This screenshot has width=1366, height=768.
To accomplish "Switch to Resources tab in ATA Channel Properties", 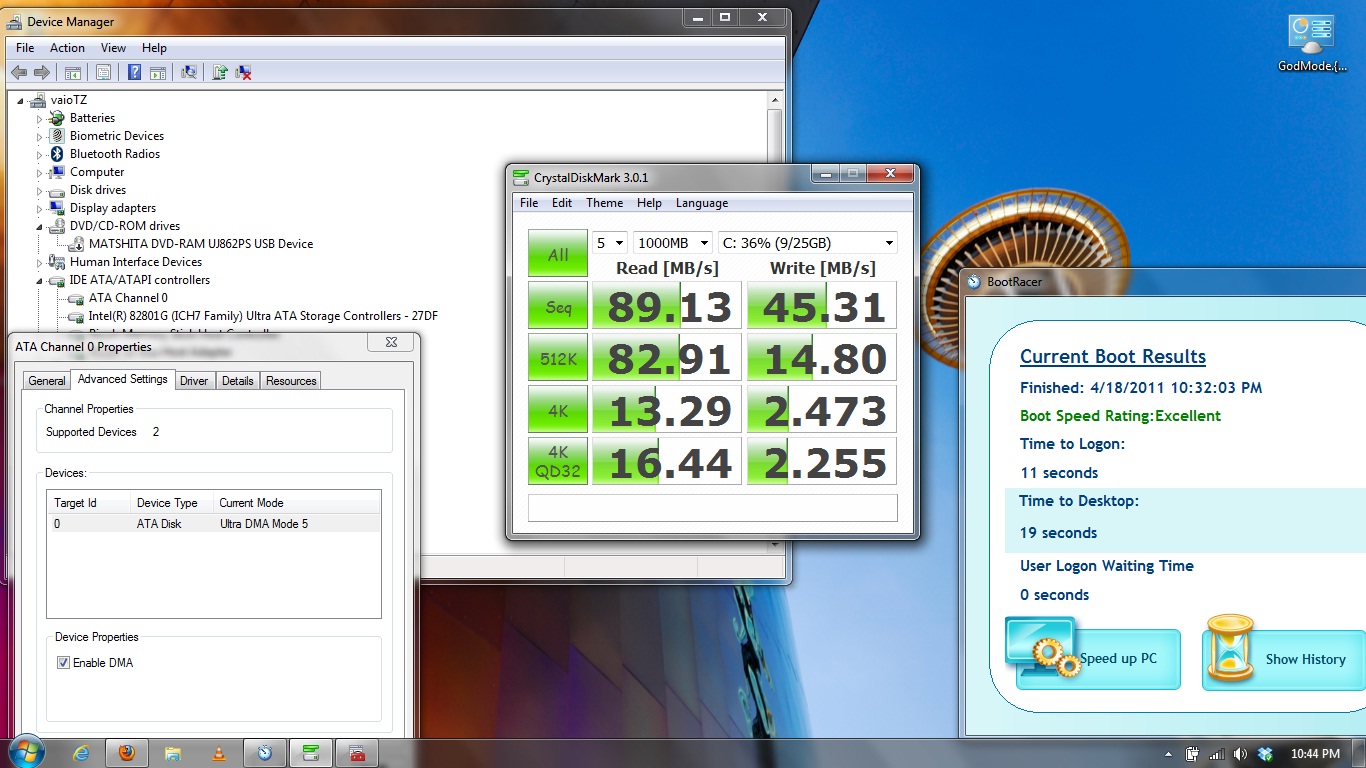I will pyautogui.click(x=291, y=381).
